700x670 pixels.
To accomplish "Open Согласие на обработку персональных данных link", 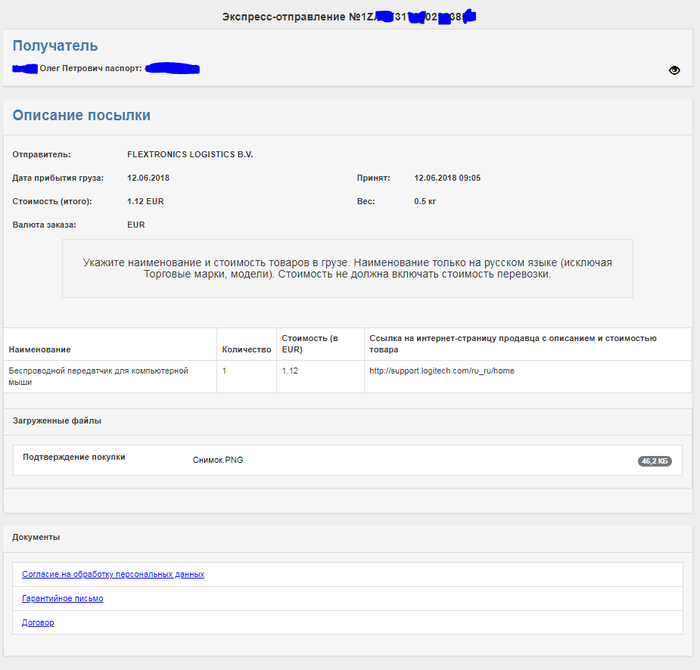I will pyautogui.click(x=113, y=574).
